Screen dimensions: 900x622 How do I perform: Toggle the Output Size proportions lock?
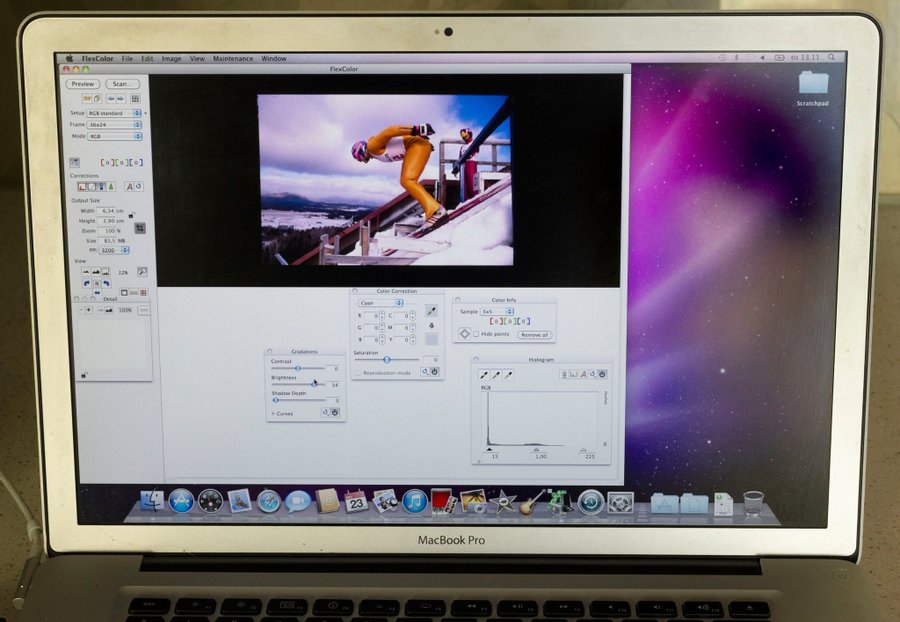tap(131, 214)
